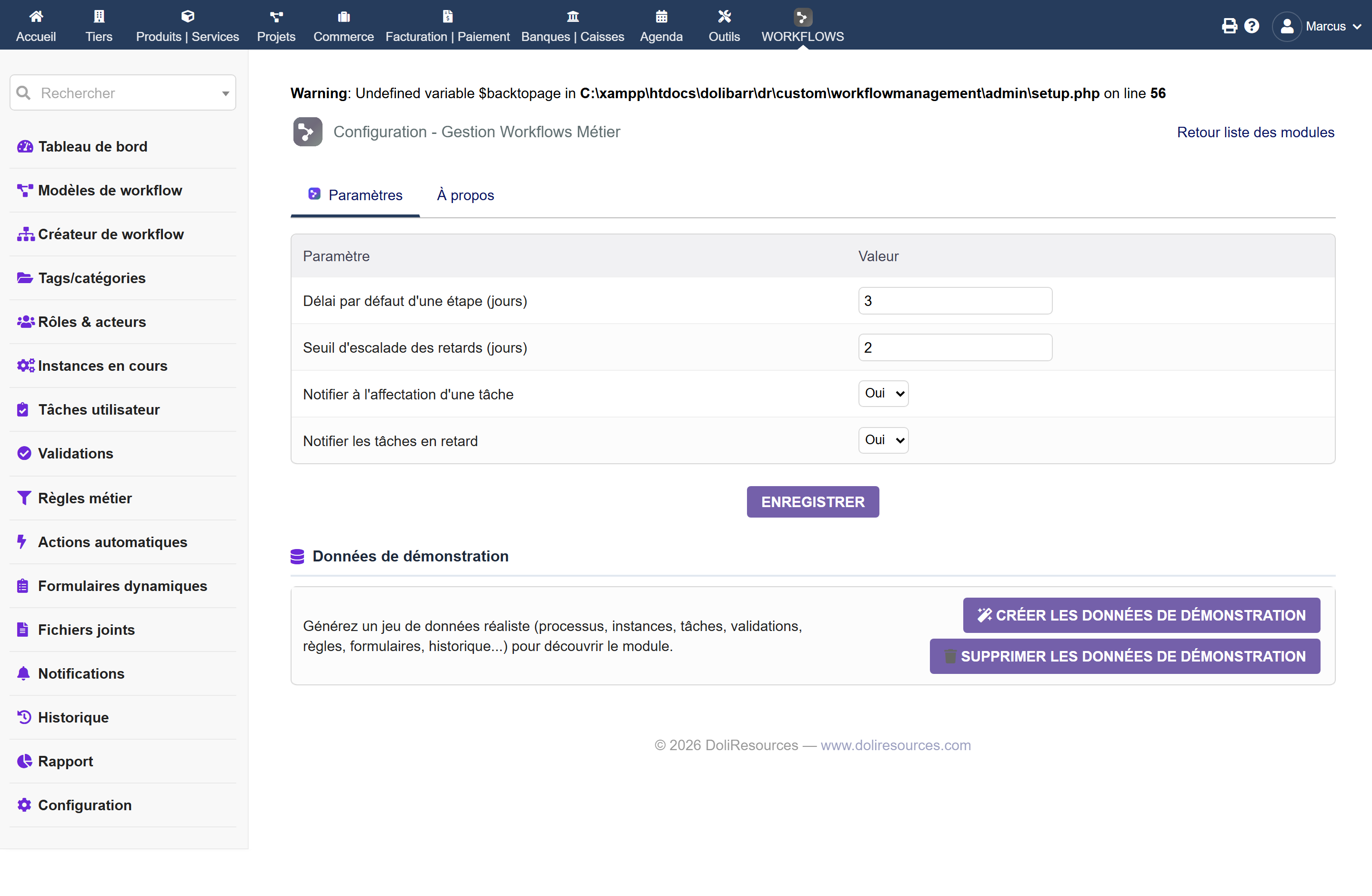1372x896 pixels.
Task: Click the search magnifier icon
Action: pos(24,93)
